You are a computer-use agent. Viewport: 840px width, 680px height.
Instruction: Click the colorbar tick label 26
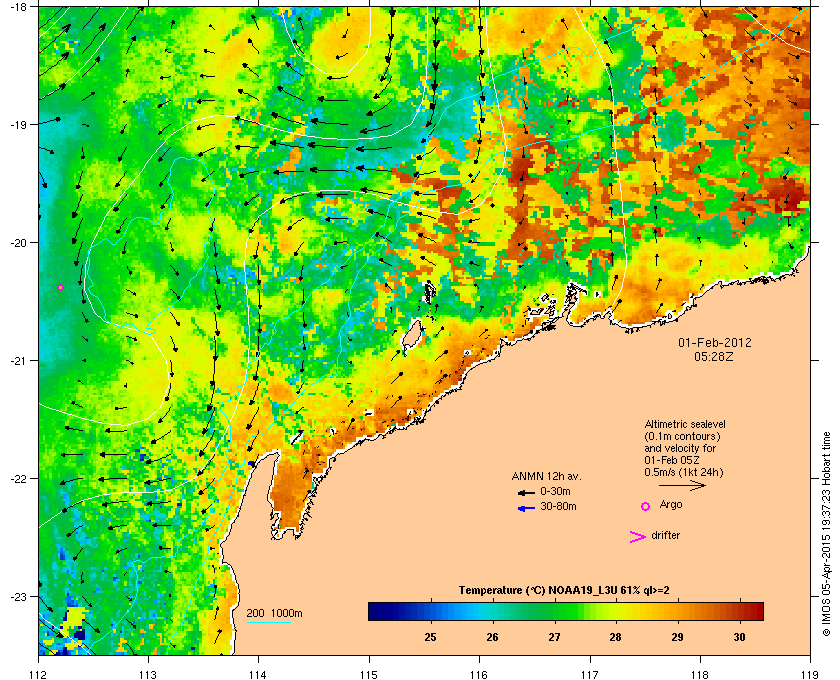(x=492, y=637)
